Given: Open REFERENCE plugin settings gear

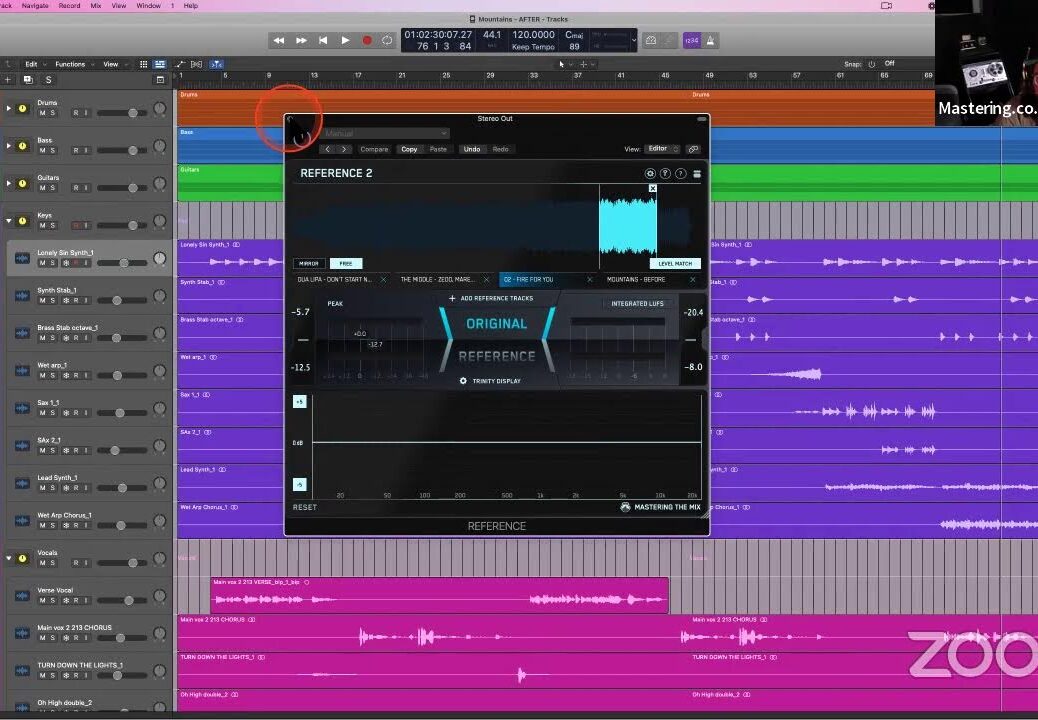Looking at the screenshot, I should pyautogui.click(x=650, y=173).
